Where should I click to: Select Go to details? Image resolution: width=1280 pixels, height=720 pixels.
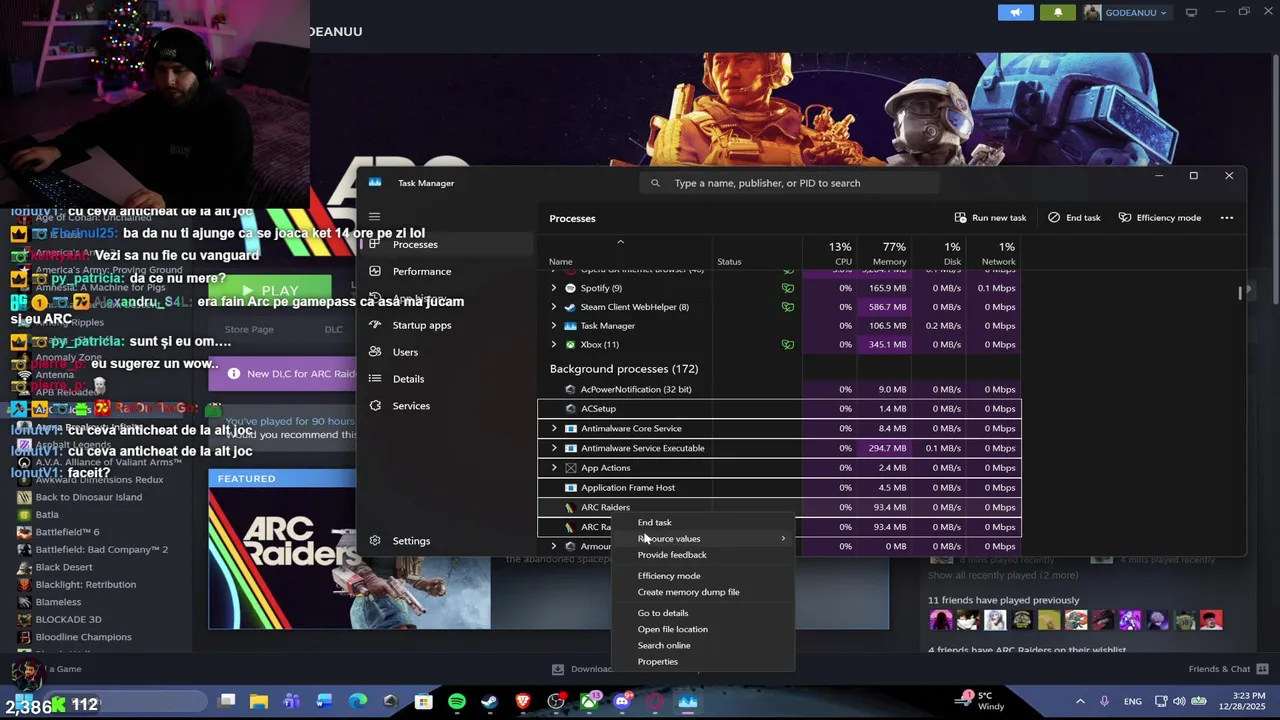pos(663,613)
